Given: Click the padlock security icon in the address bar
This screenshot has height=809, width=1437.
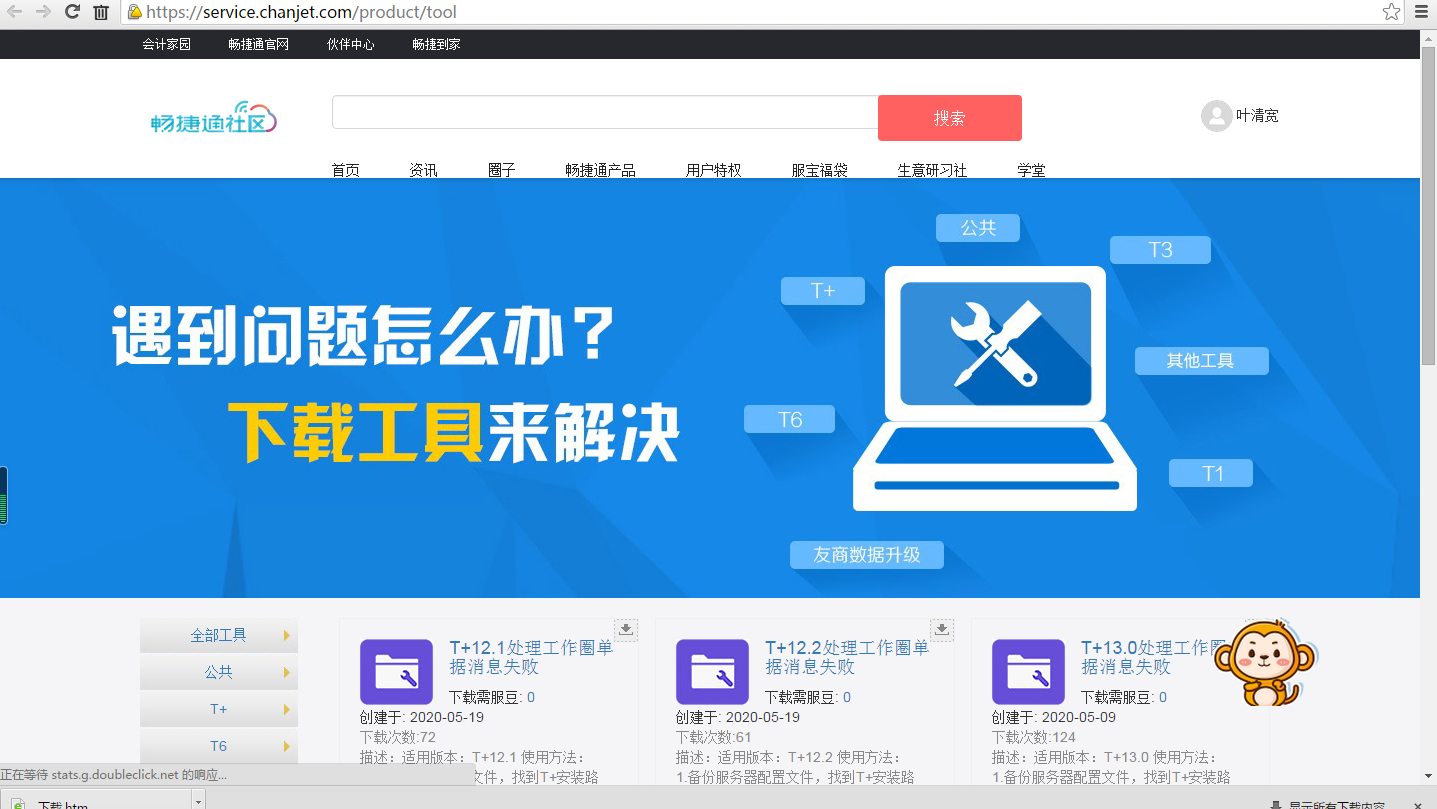Looking at the screenshot, I should (x=135, y=12).
